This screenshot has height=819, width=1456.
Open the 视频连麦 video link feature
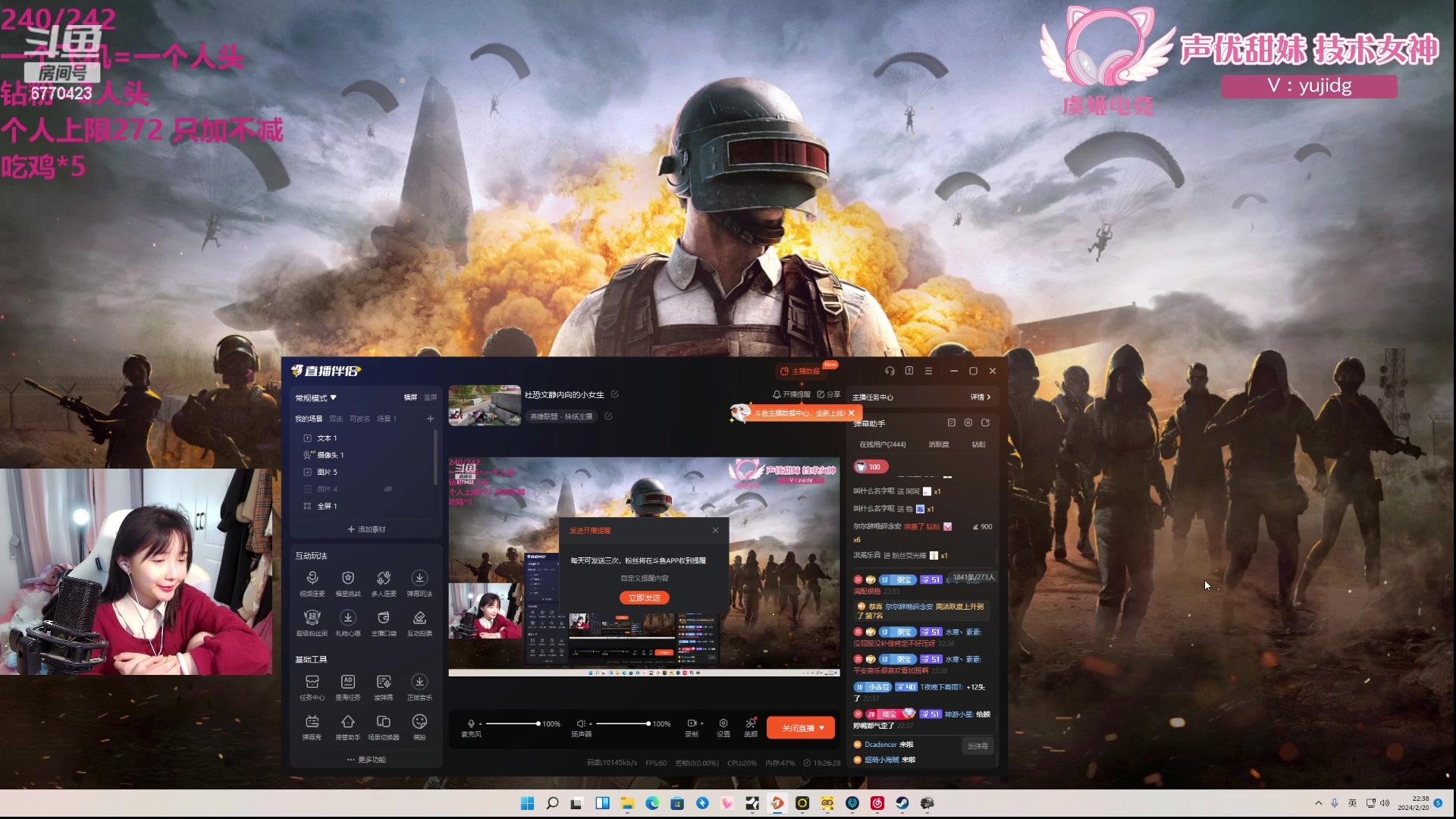click(x=312, y=579)
